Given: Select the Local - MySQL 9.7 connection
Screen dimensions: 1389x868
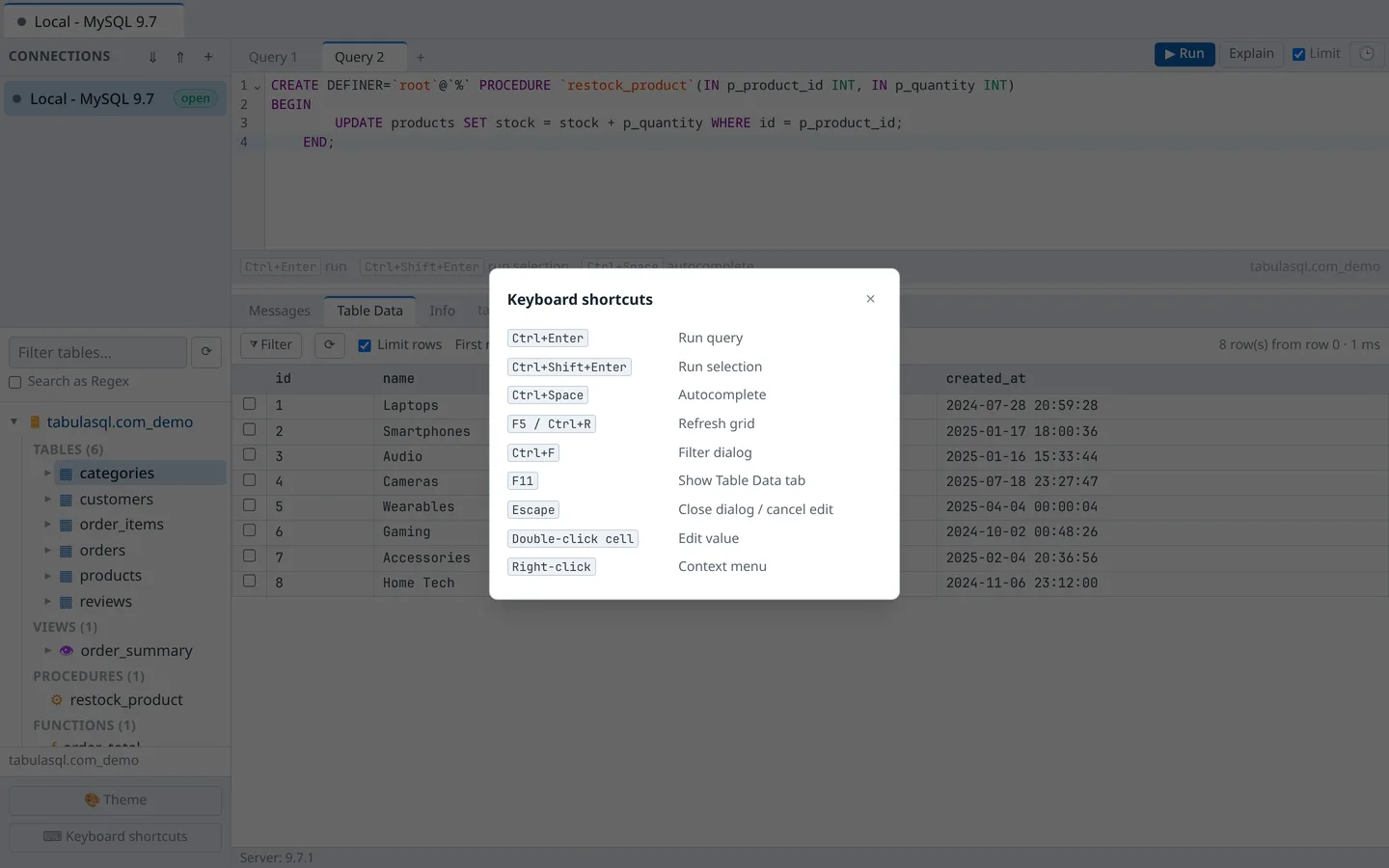Looking at the screenshot, I should [116, 98].
